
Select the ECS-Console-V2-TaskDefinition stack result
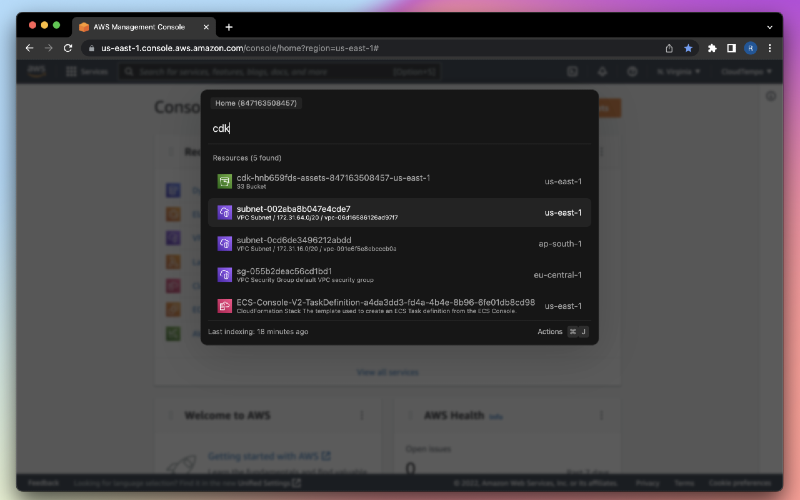pyautogui.click(x=399, y=306)
